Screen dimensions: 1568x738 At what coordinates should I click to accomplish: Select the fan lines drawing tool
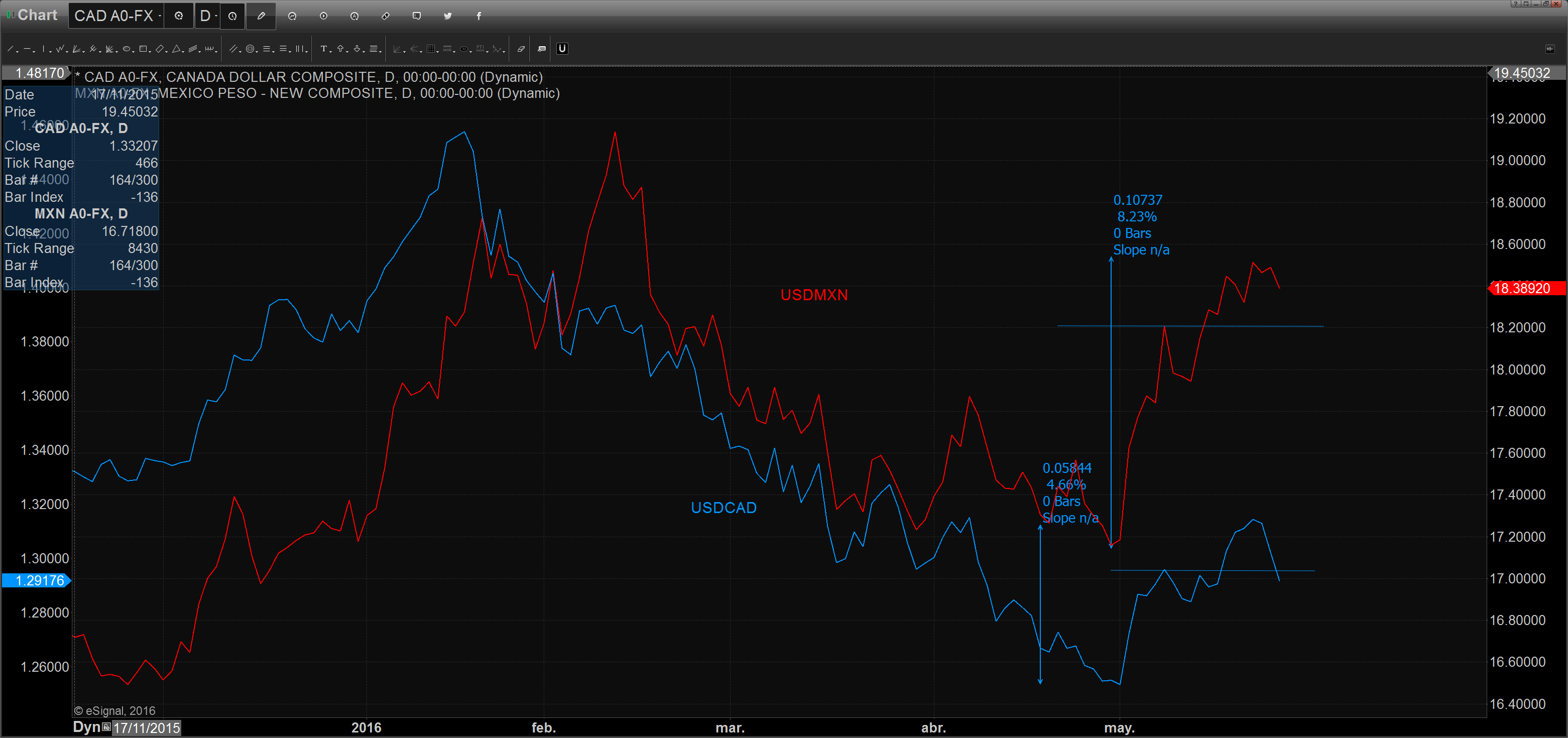76,49
